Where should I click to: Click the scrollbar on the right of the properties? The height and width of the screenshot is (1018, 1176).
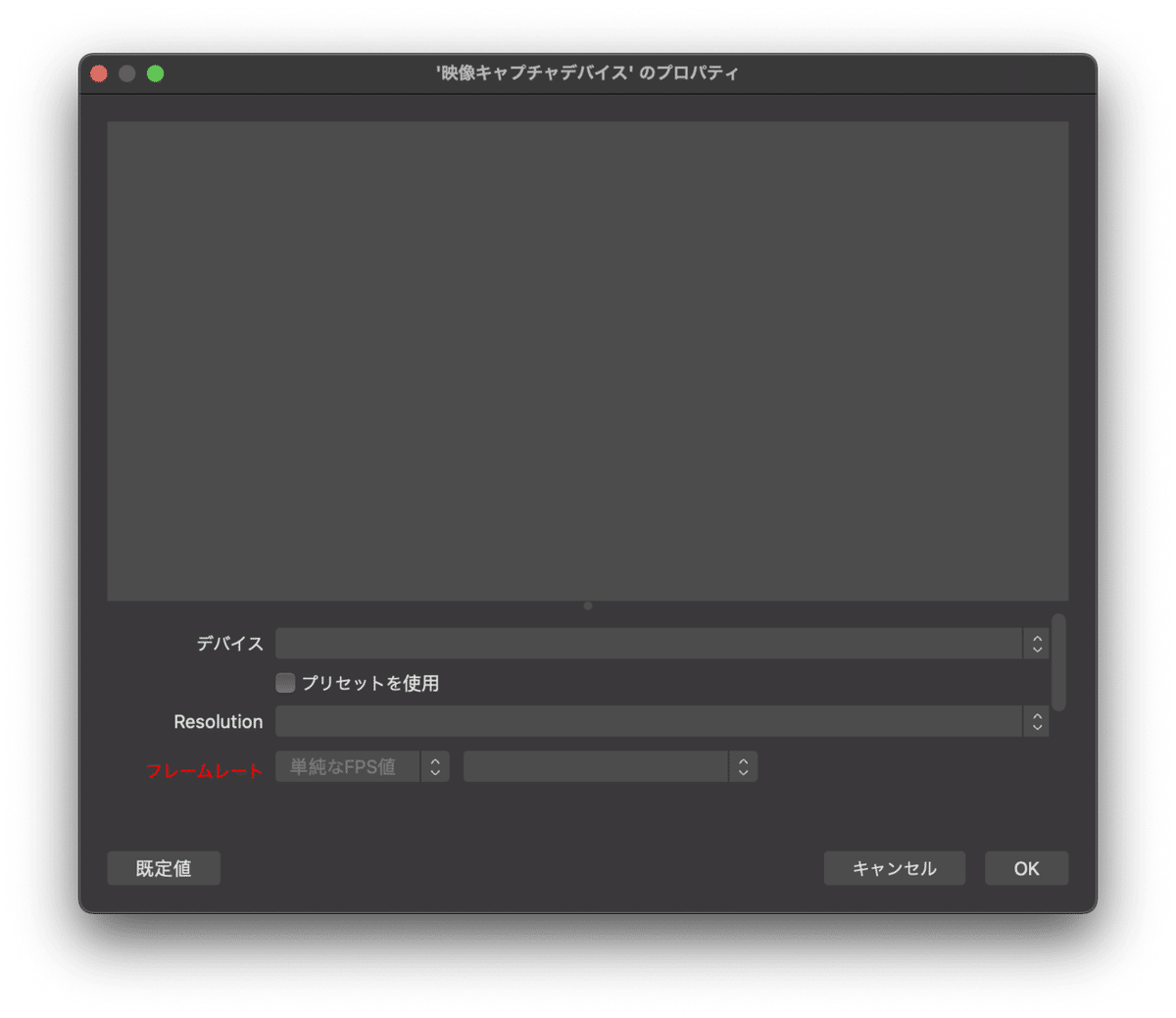[x=1059, y=662]
